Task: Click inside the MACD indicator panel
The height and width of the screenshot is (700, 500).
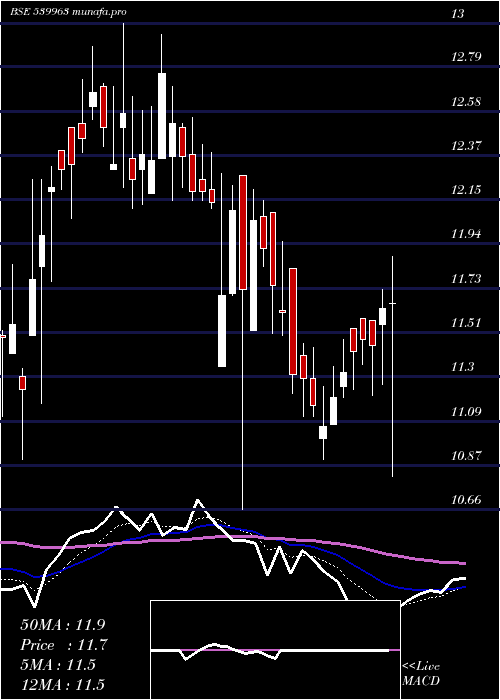Action: pyautogui.click(x=275, y=650)
